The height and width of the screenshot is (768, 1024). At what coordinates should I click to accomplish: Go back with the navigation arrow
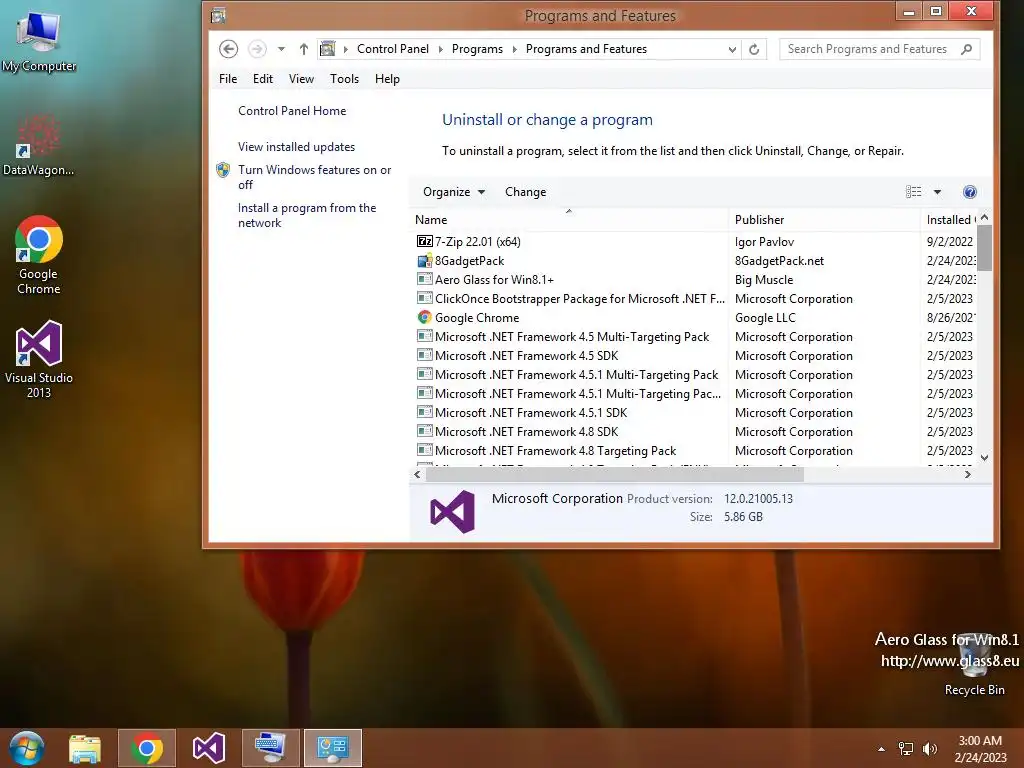(x=228, y=49)
